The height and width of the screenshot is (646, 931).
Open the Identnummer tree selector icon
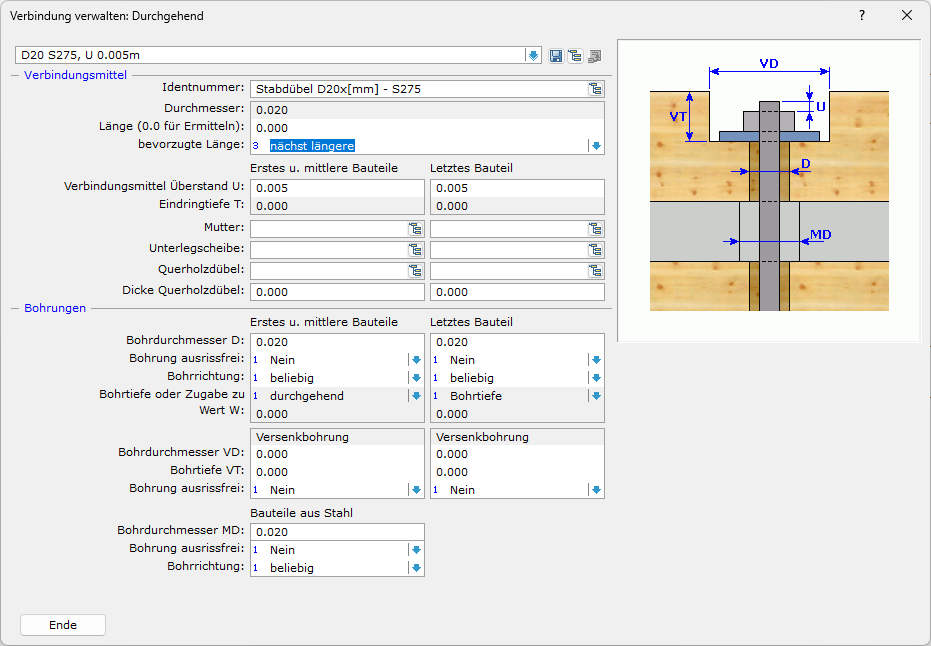(595, 89)
